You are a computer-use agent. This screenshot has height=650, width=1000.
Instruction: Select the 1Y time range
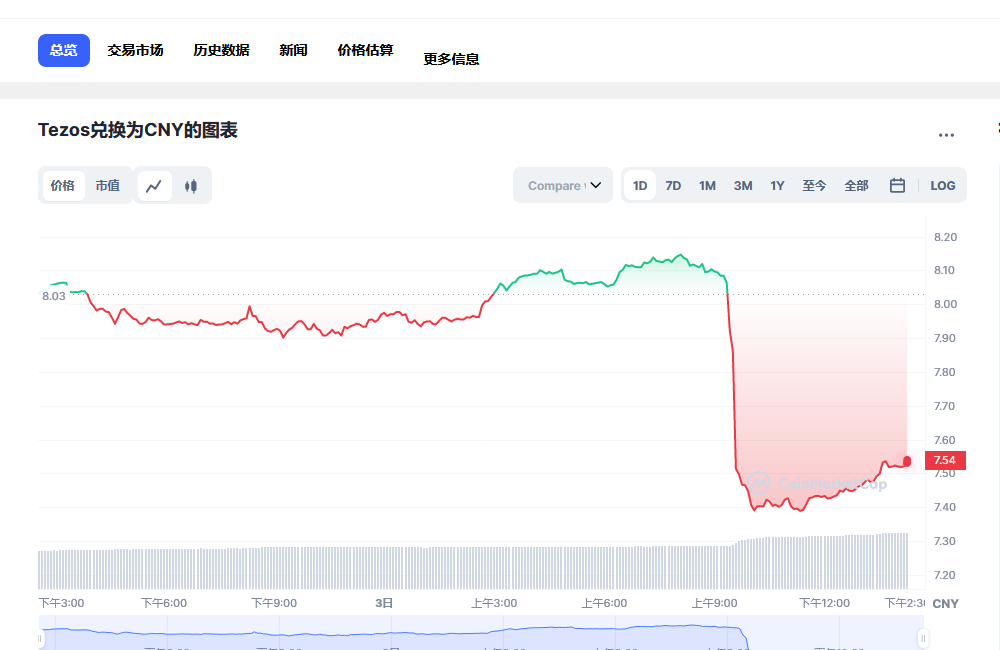[x=777, y=186]
